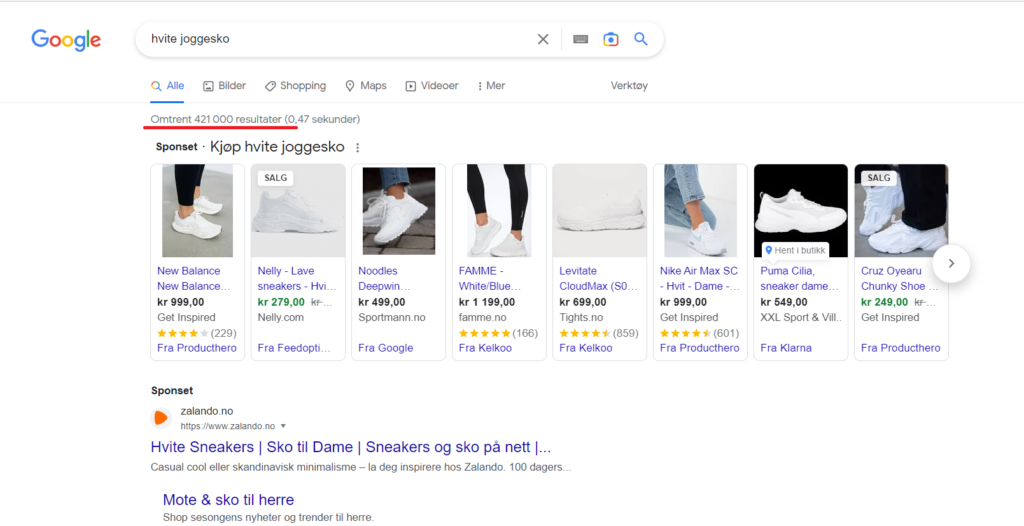The width and height of the screenshot is (1024, 526).
Task: Open the on-screen keyboard icon
Action: (581, 39)
